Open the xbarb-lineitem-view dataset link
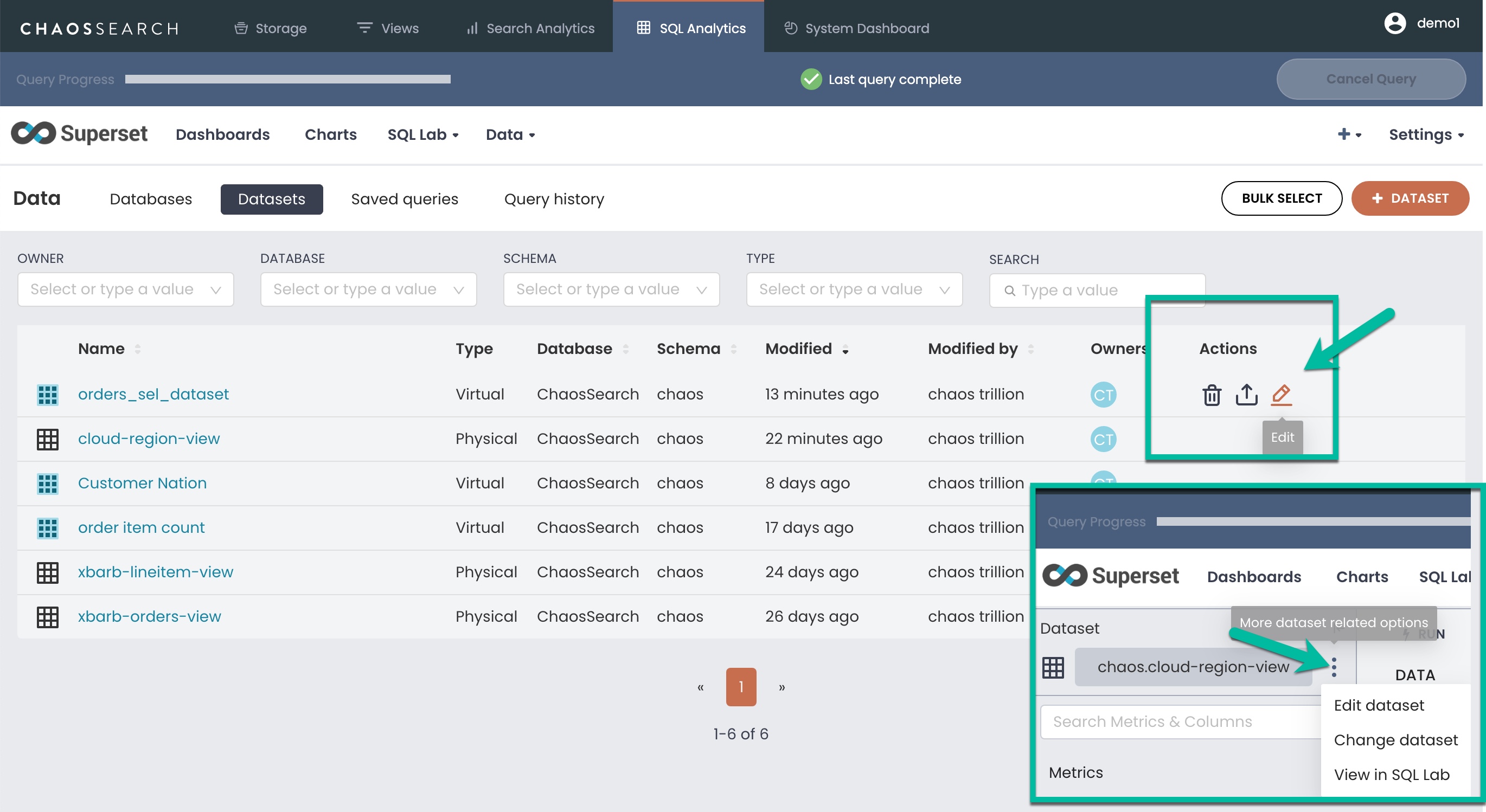This screenshot has height=812, width=1486. (x=156, y=572)
